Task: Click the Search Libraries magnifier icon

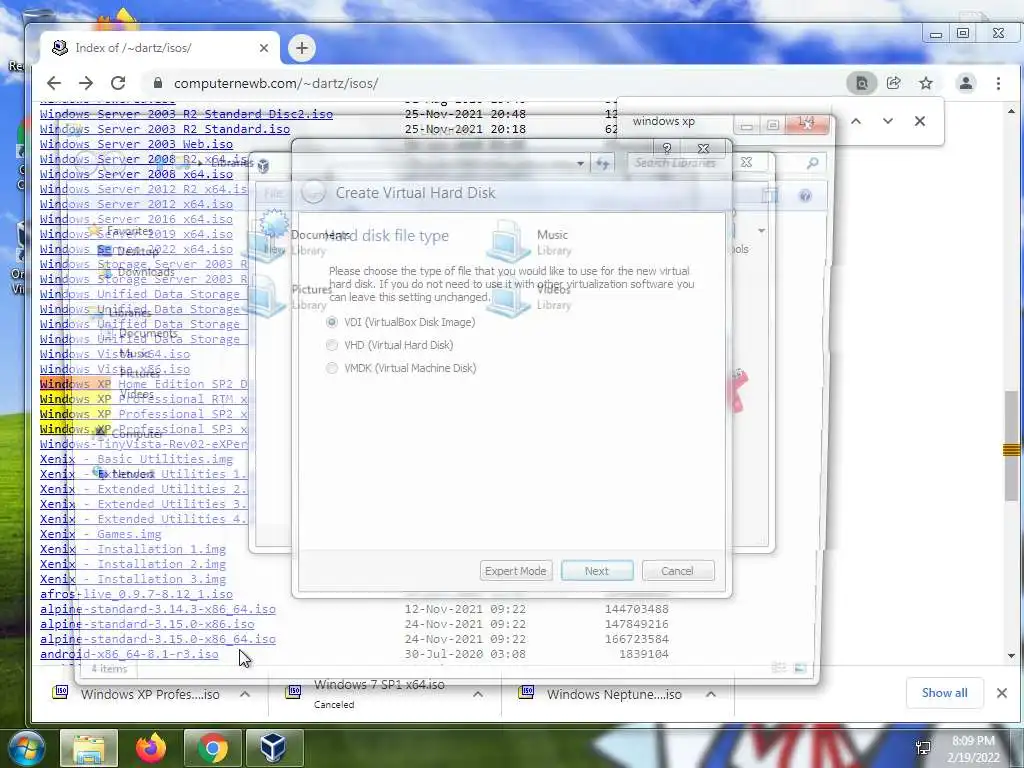Action: tap(812, 163)
